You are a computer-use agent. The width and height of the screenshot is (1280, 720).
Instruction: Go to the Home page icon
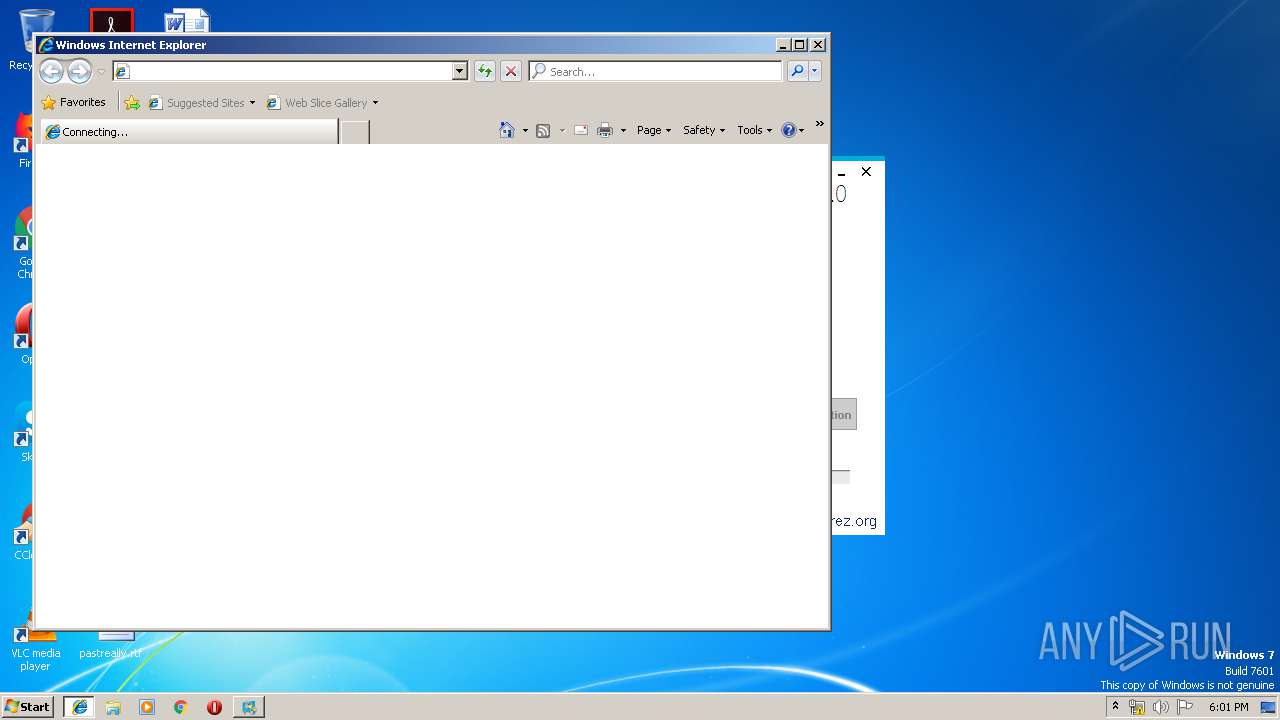pyautogui.click(x=507, y=130)
